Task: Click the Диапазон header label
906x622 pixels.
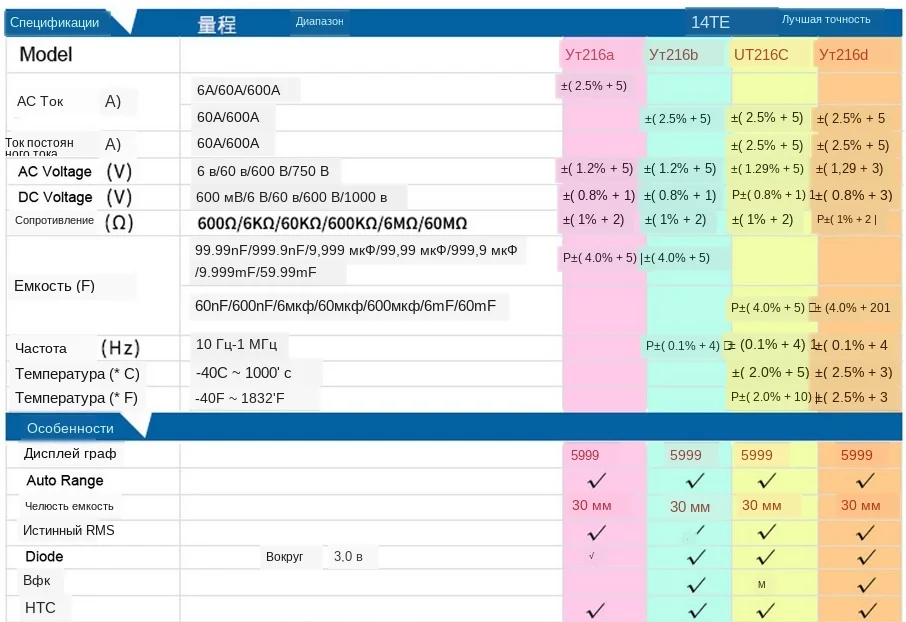Action: click(320, 21)
